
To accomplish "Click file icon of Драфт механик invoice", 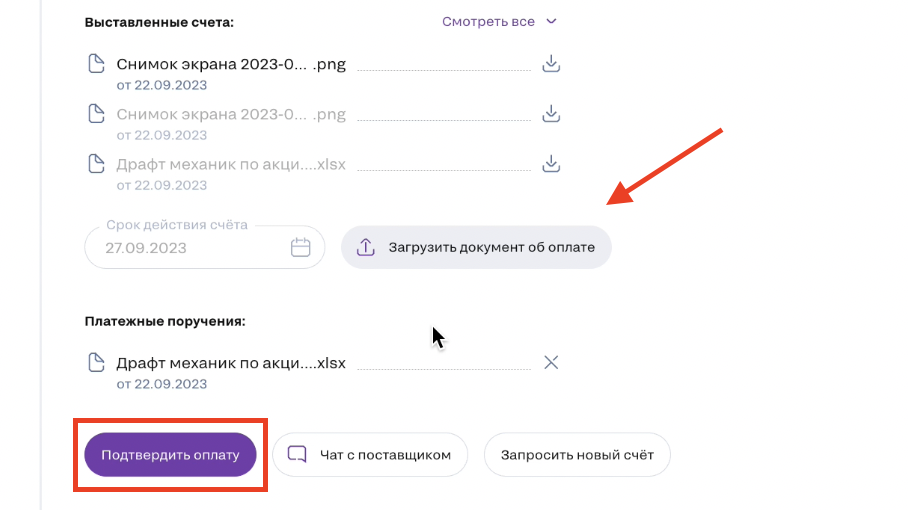I will (x=96, y=164).
